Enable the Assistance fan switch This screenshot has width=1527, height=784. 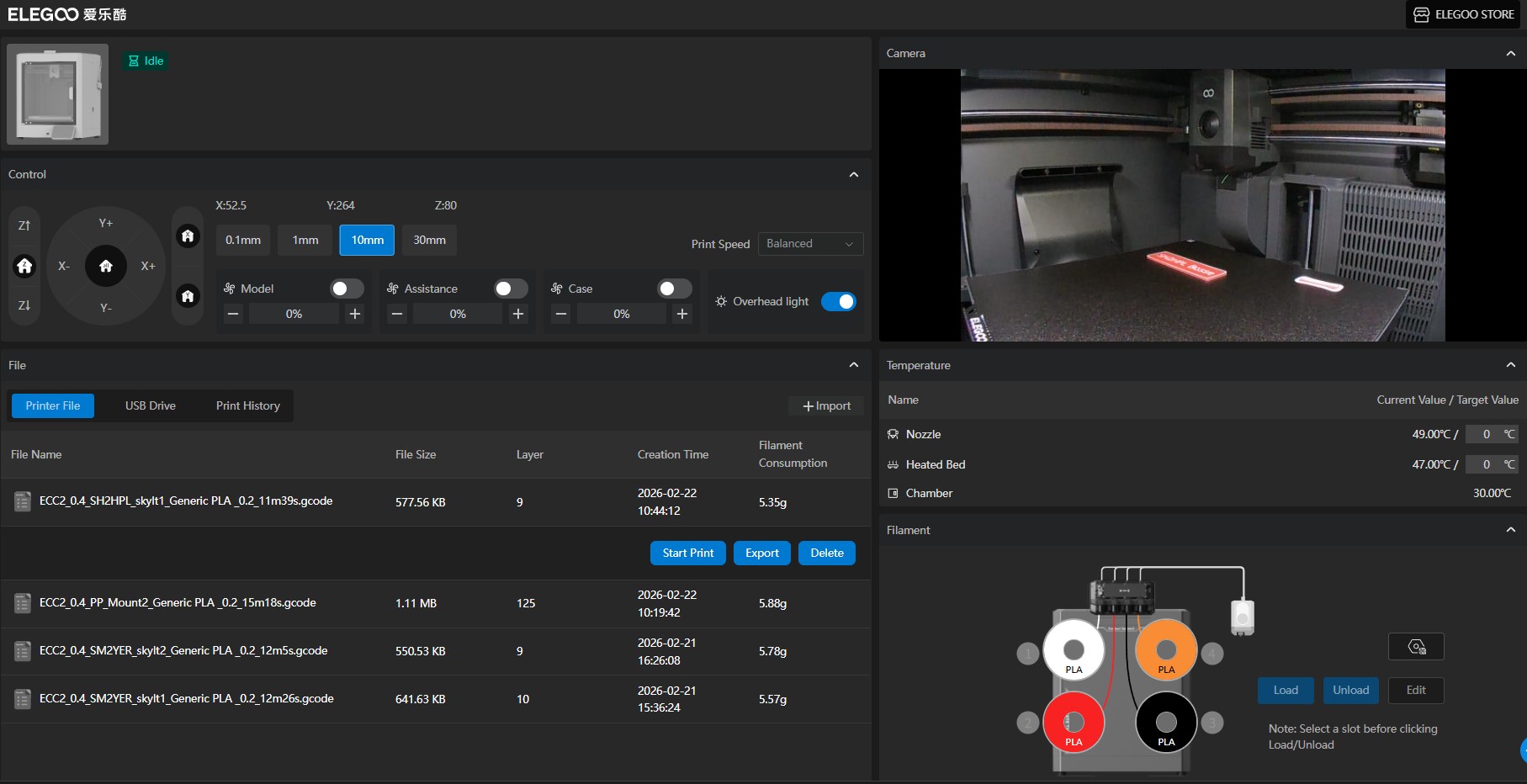511,289
